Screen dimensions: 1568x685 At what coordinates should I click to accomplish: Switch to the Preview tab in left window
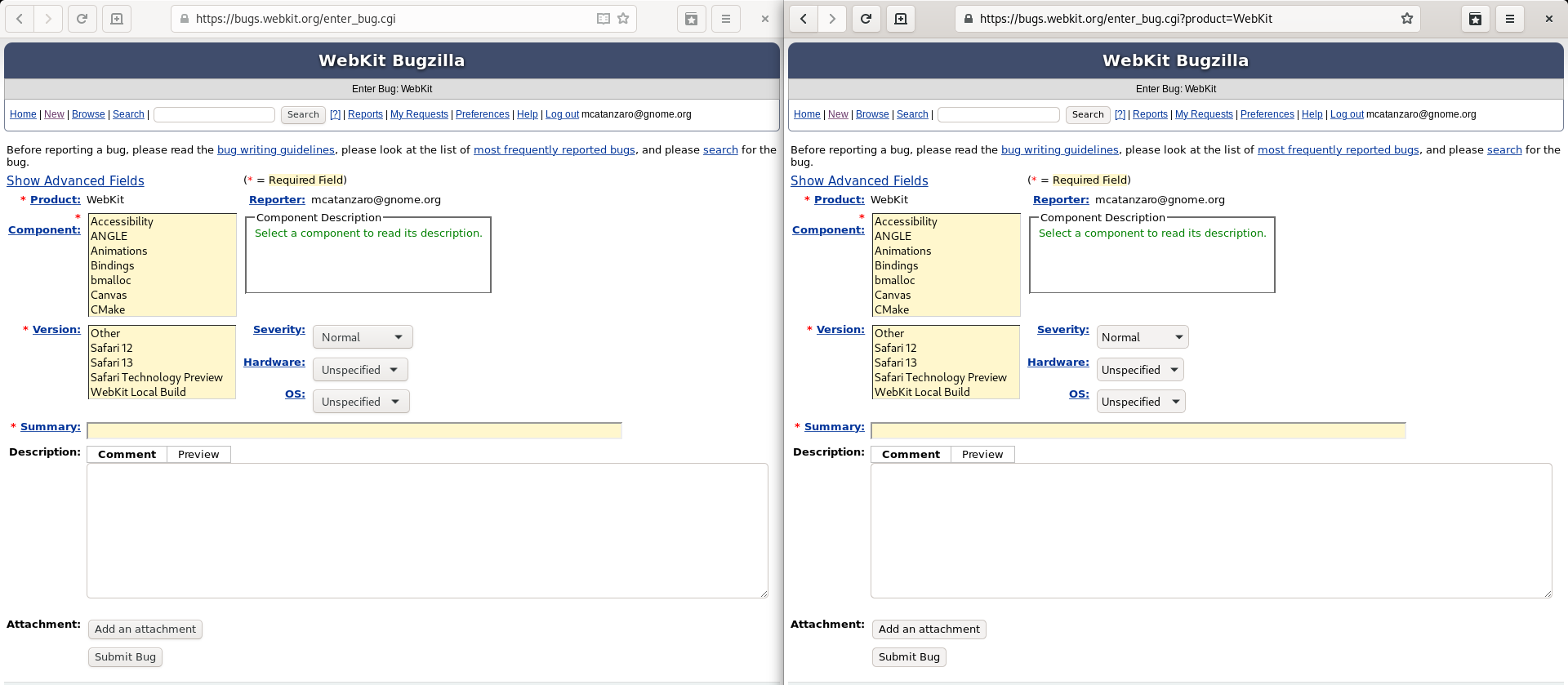pos(198,455)
